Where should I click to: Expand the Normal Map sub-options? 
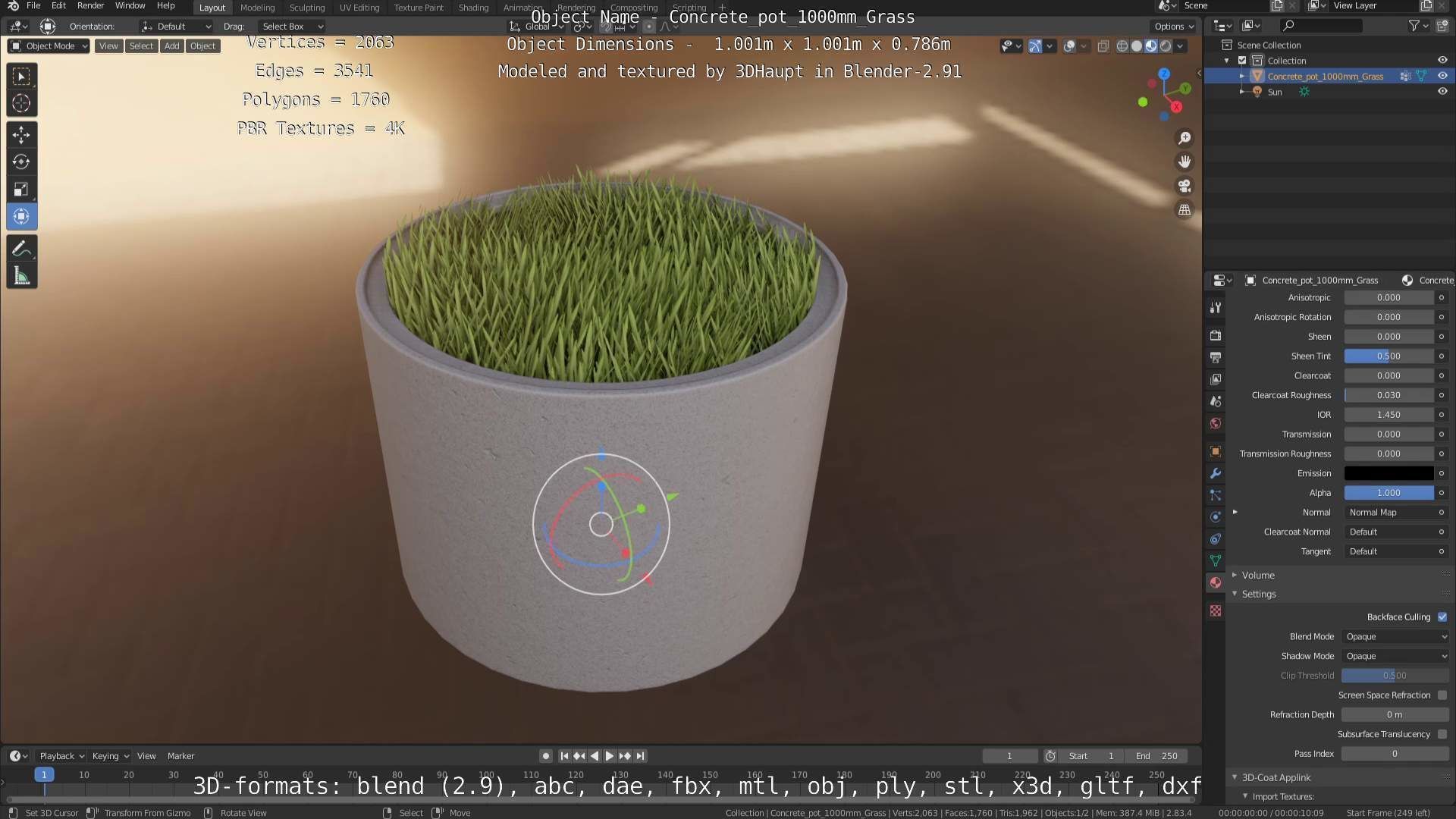[1235, 512]
